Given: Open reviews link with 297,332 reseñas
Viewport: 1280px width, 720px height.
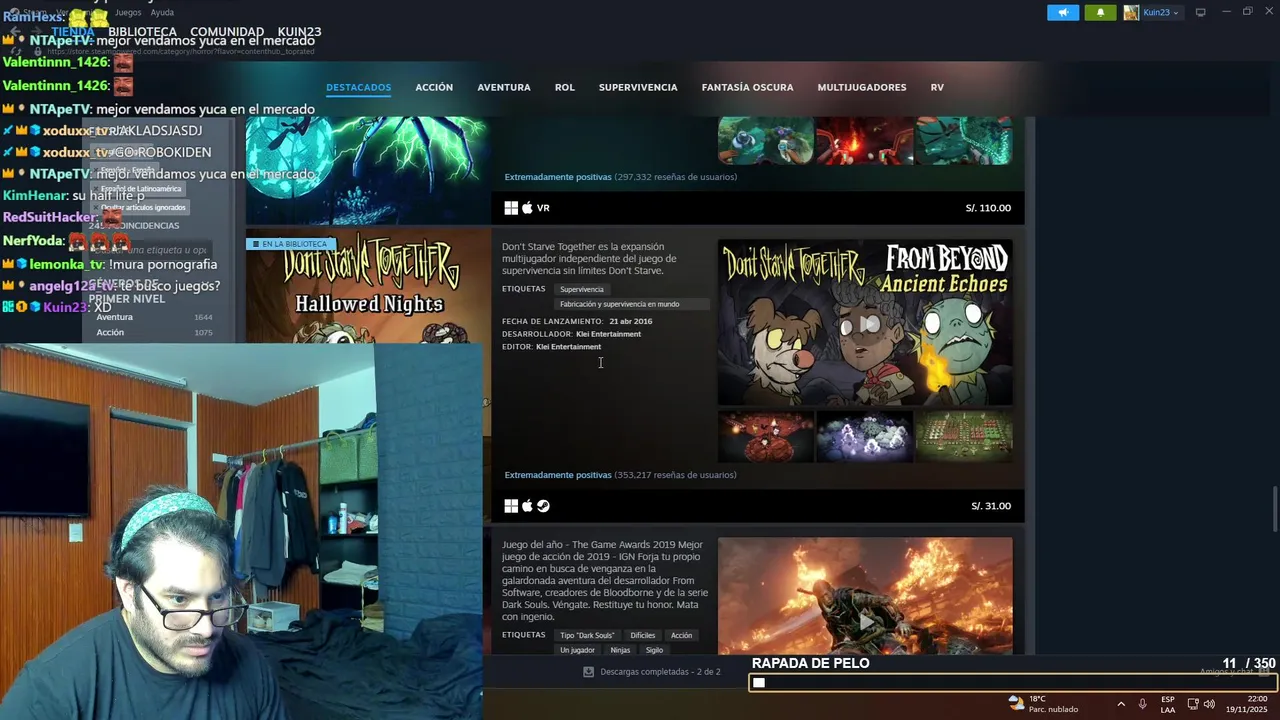Looking at the screenshot, I should pyautogui.click(x=620, y=177).
